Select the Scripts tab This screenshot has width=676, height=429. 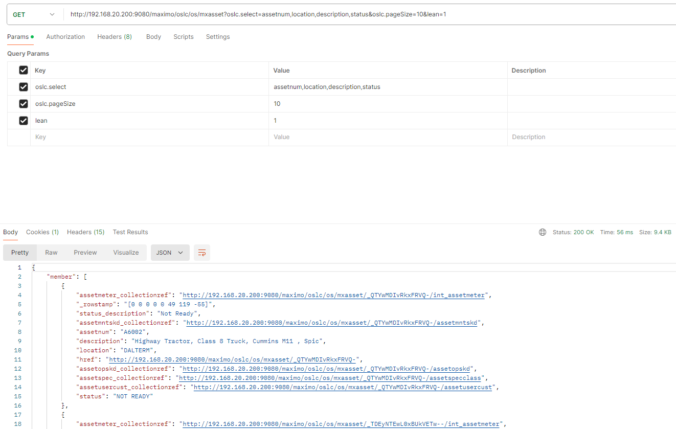click(183, 37)
